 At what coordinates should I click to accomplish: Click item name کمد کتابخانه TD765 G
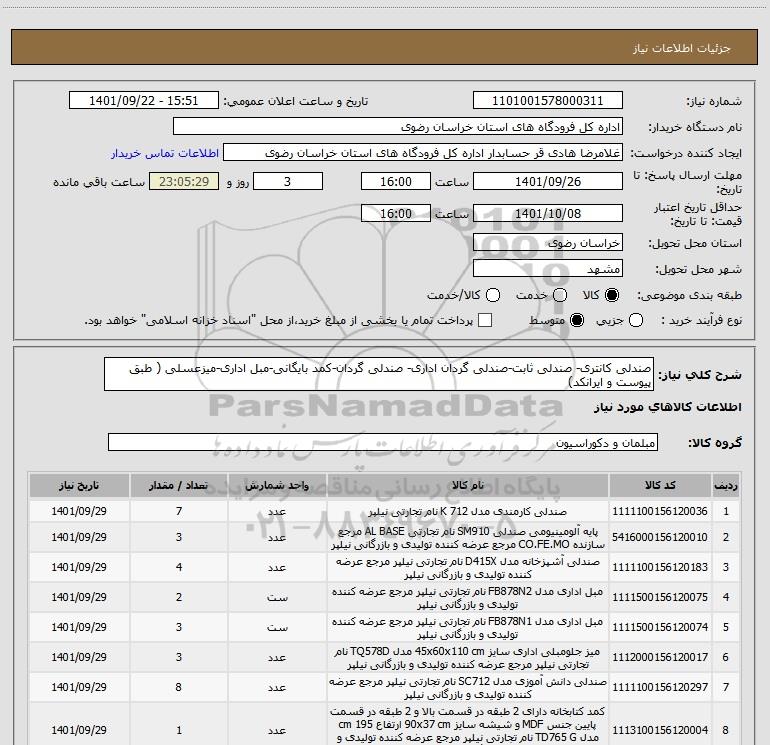(468, 725)
